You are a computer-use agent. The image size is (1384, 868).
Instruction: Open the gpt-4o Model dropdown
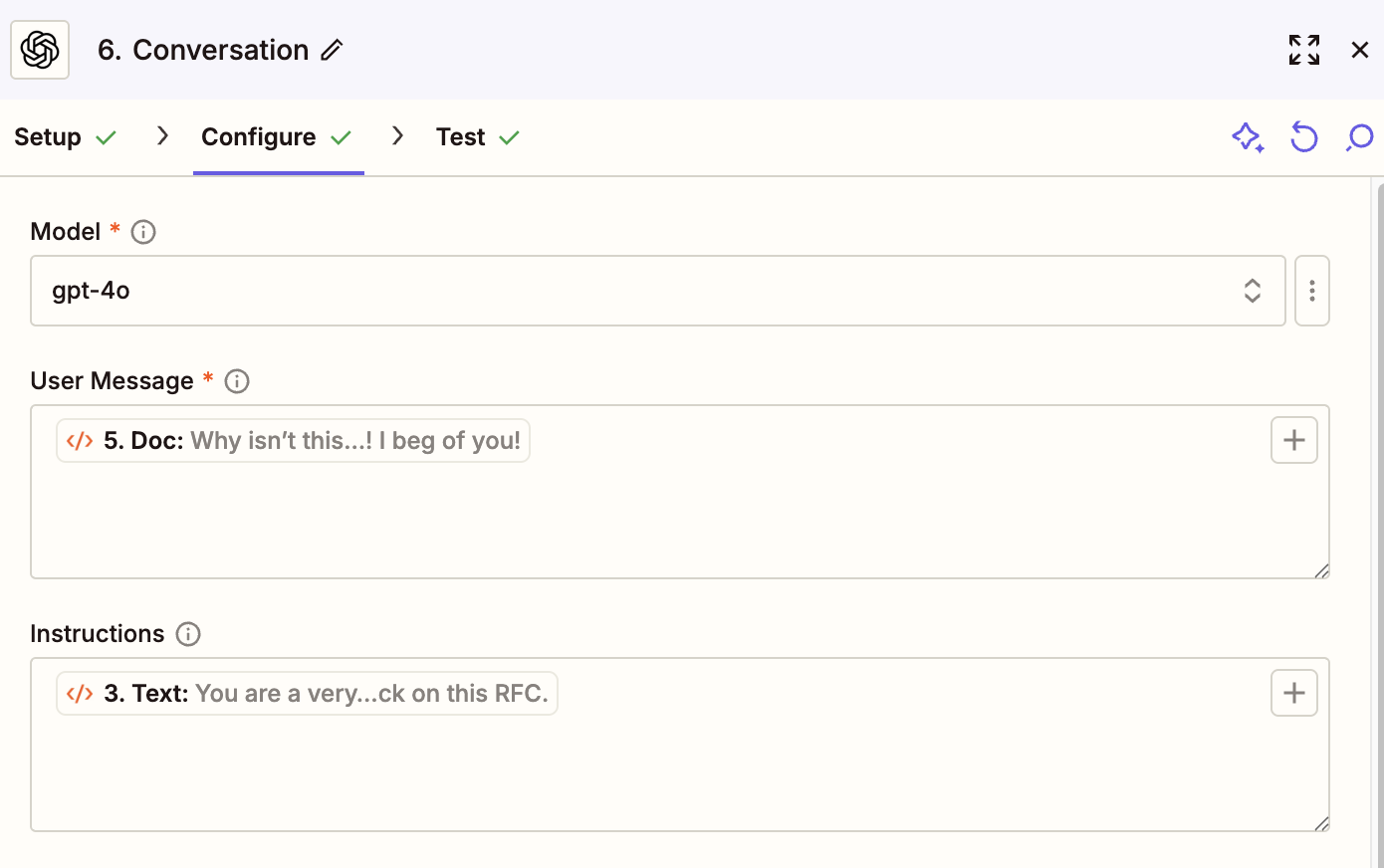pyautogui.click(x=657, y=291)
